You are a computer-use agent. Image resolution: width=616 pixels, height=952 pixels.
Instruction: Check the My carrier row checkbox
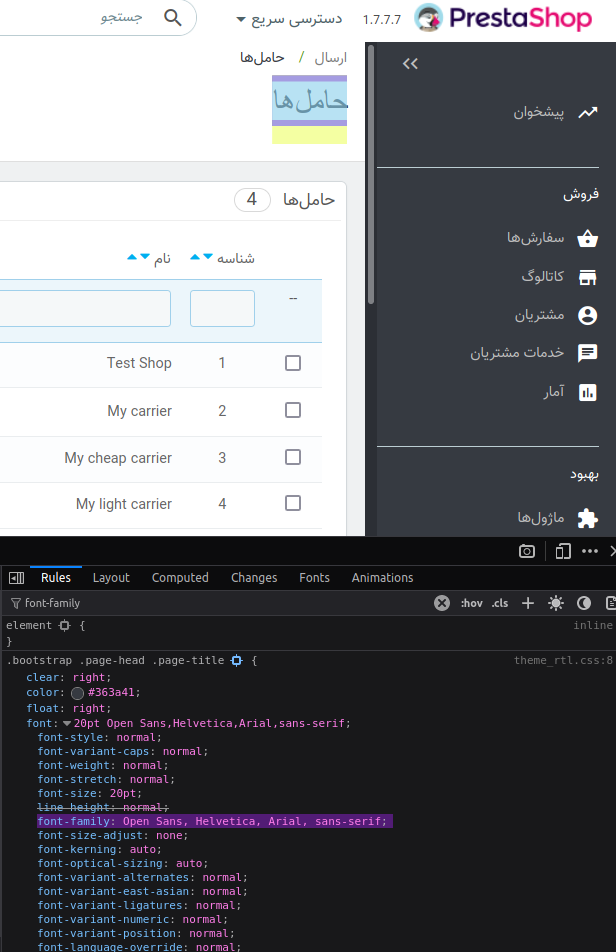click(x=293, y=410)
